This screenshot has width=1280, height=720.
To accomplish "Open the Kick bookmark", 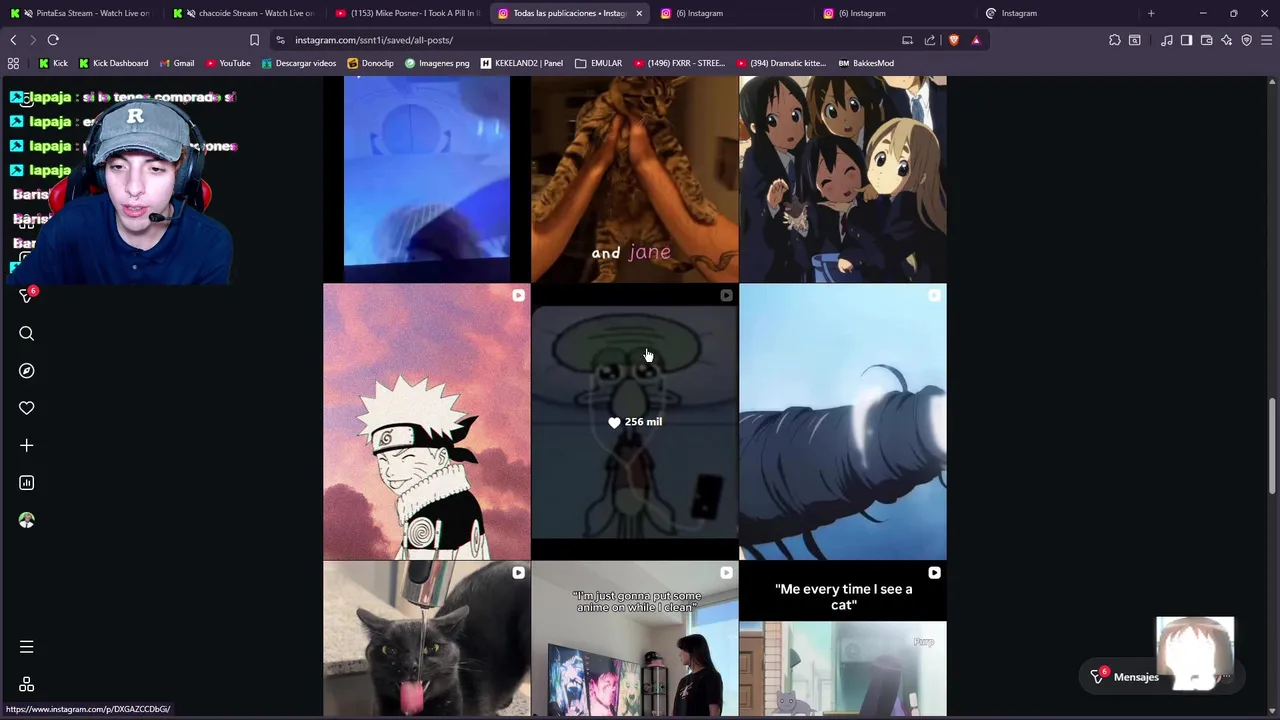I will click(x=53, y=63).
